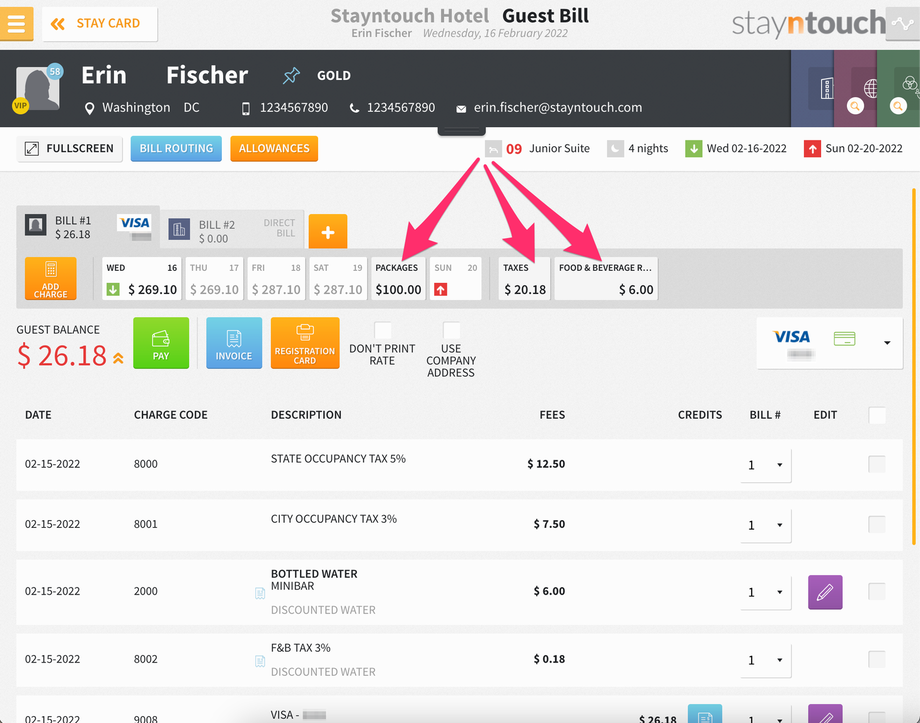Click the guest email address
This screenshot has width=920, height=723.
point(558,108)
